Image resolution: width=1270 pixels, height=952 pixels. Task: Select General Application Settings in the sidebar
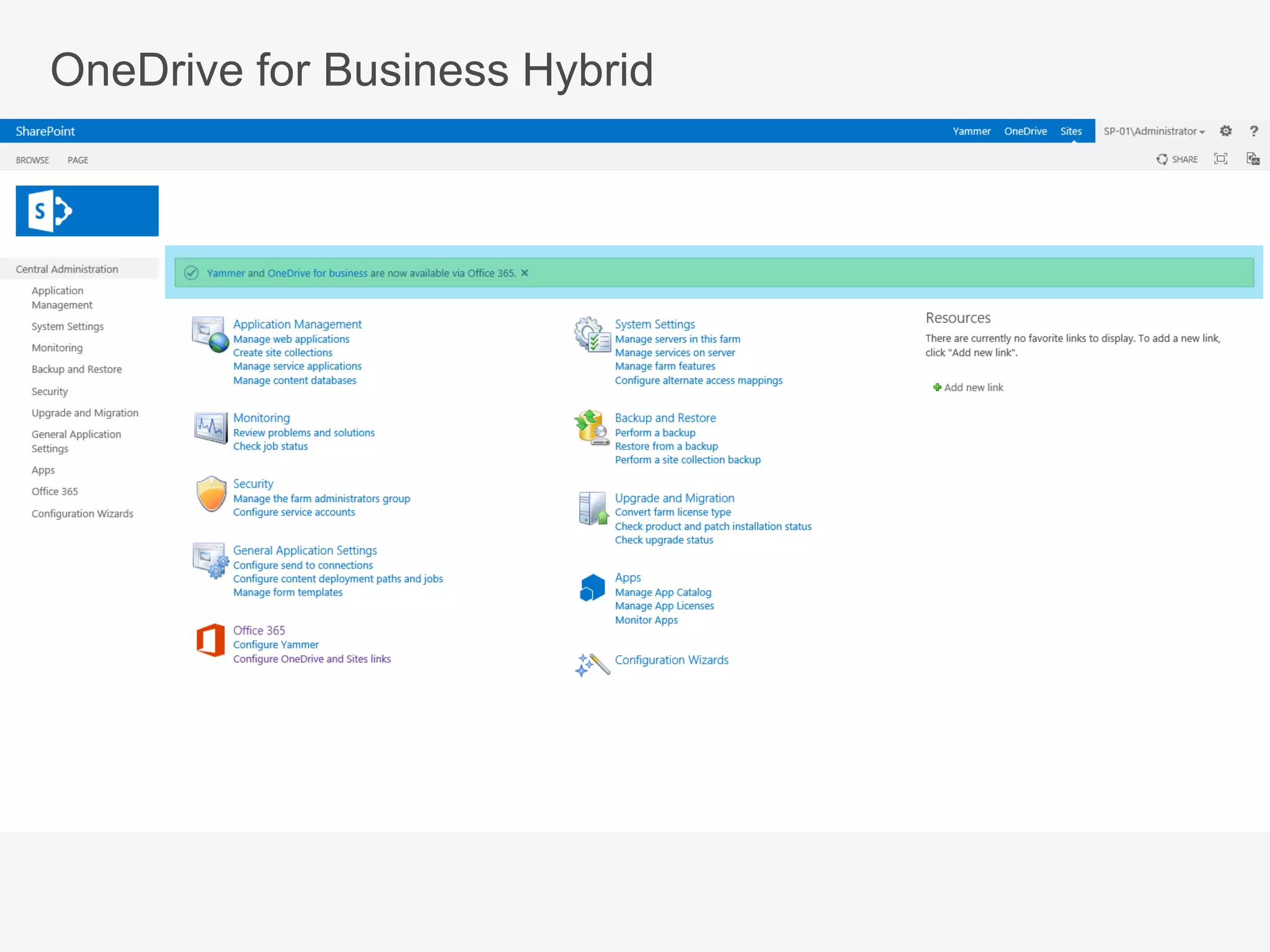point(76,441)
